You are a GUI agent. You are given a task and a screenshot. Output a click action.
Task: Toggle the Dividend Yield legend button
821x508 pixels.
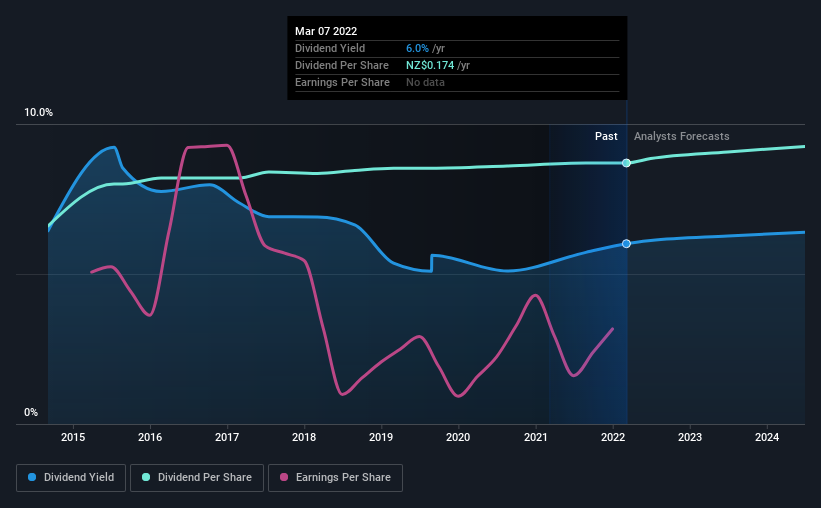pos(71,478)
